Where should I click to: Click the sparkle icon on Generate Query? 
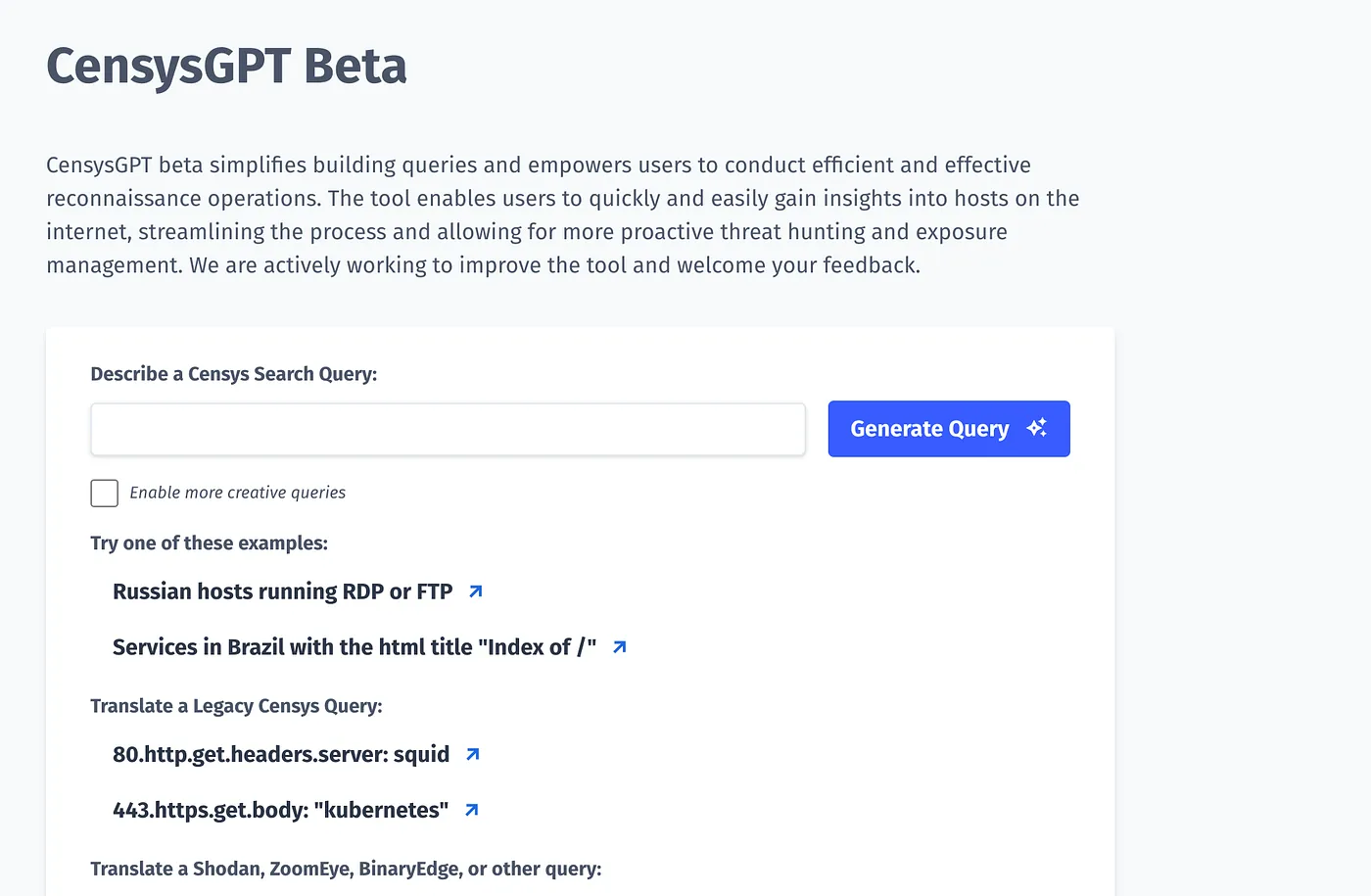(x=1037, y=428)
